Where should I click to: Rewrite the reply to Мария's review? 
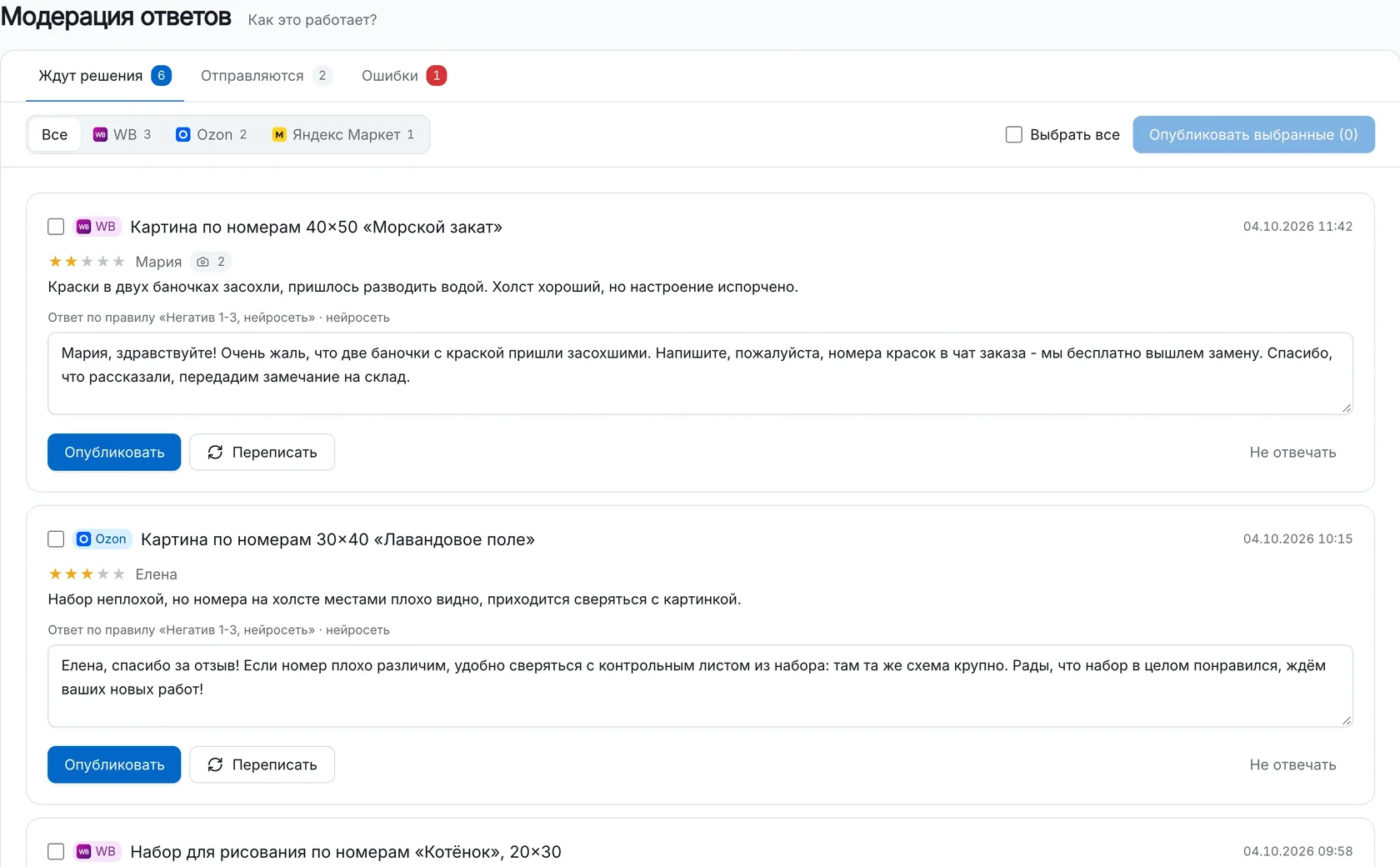tap(262, 452)
